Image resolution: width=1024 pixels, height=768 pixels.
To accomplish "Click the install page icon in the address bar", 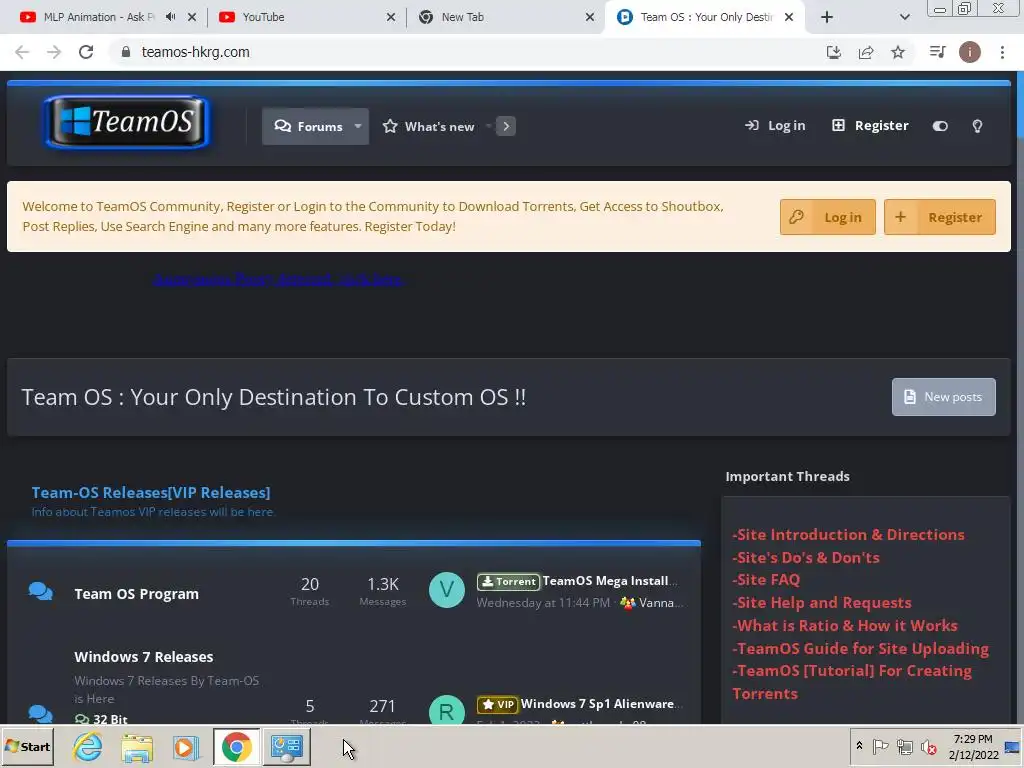I will coord(834,52).
